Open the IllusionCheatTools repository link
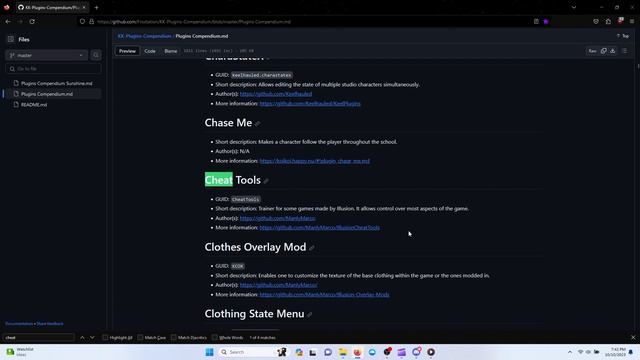Screen dimensions: 640x360 (x=320, y=228)
